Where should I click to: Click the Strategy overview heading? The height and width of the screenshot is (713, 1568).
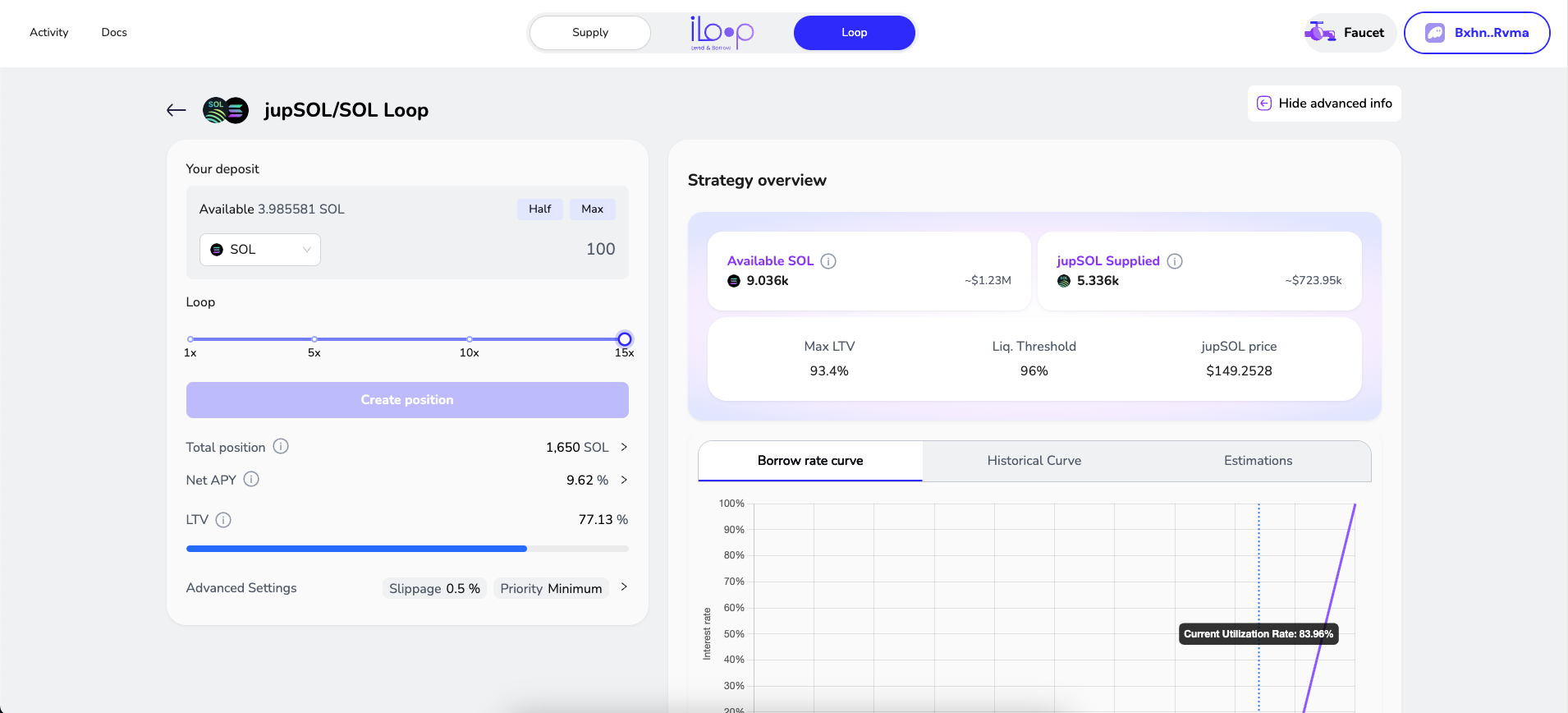tap(757, 181)
